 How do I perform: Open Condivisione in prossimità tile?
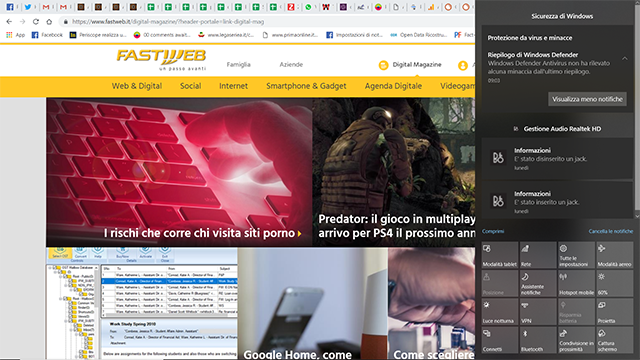click(576, 340)
